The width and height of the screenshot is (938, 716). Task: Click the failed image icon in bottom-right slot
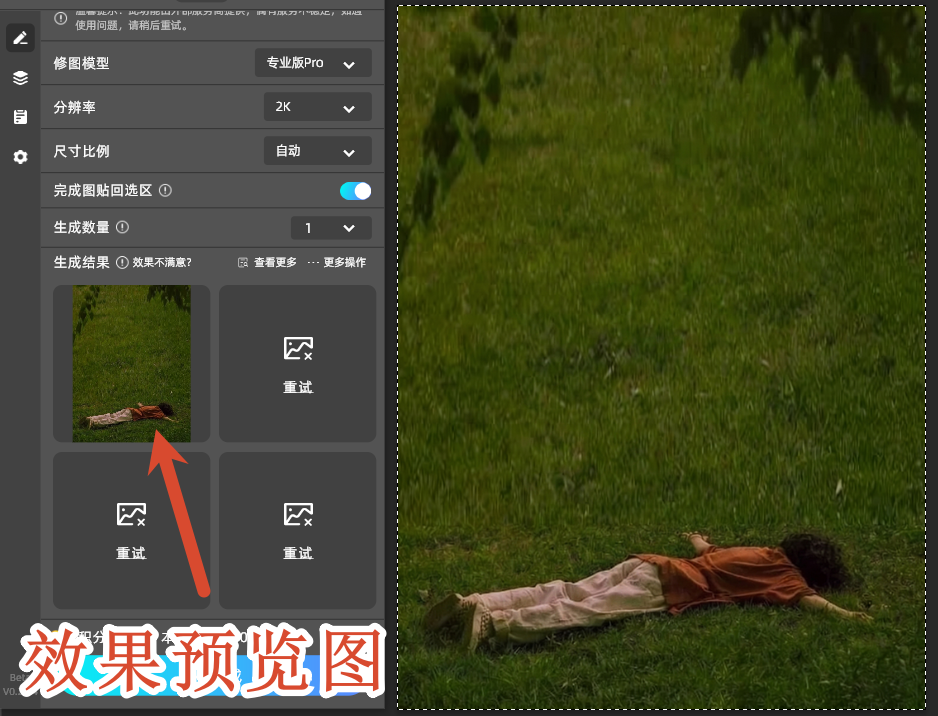coord(298,514)
